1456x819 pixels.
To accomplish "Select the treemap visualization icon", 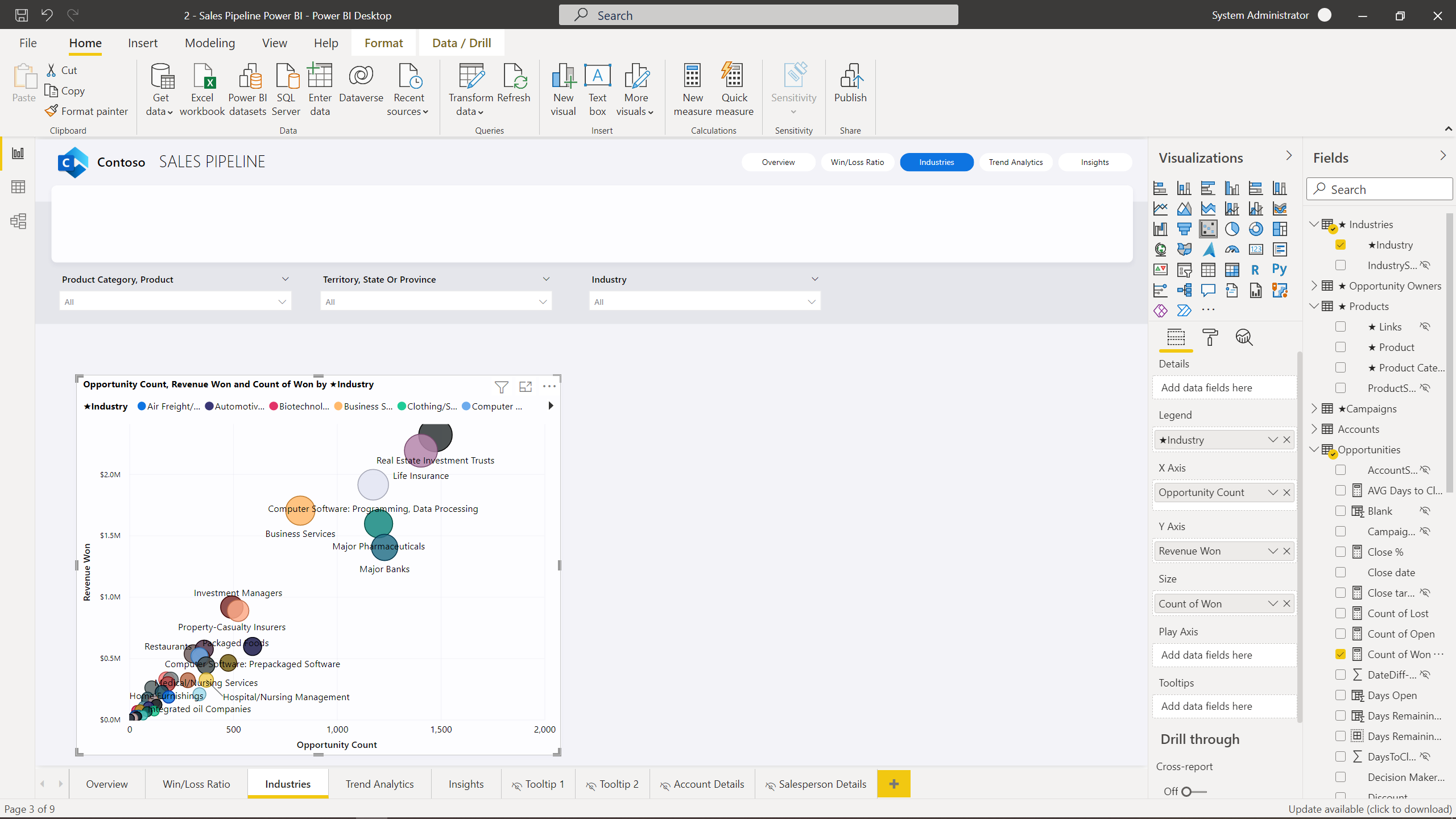I will pyautogui.click(x=1280, y=229).
